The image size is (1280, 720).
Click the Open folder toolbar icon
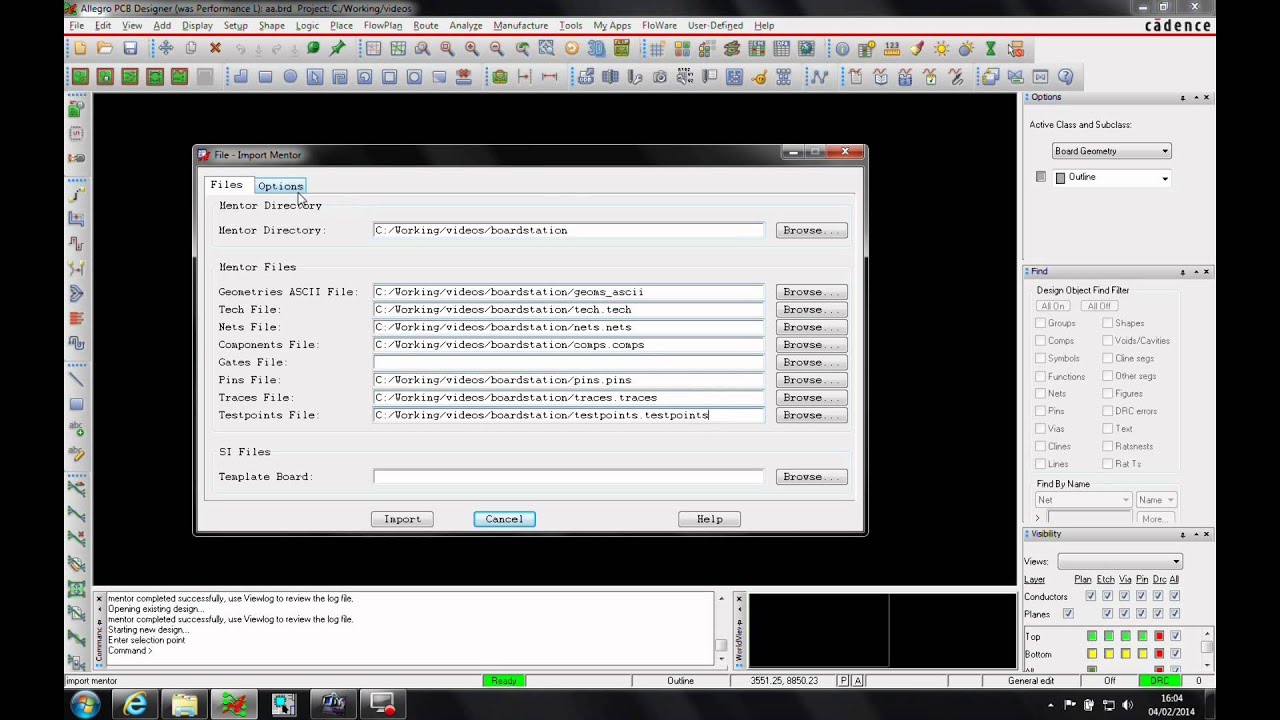(x=105, y=48)
